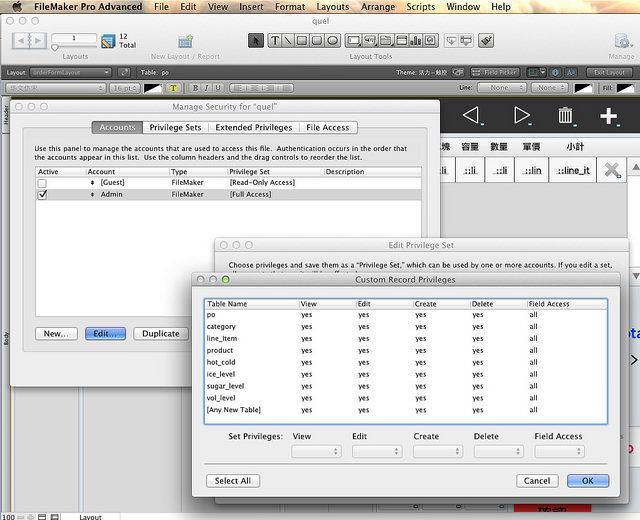
Task: Click the Select All button
Action: tap(233, 481)
